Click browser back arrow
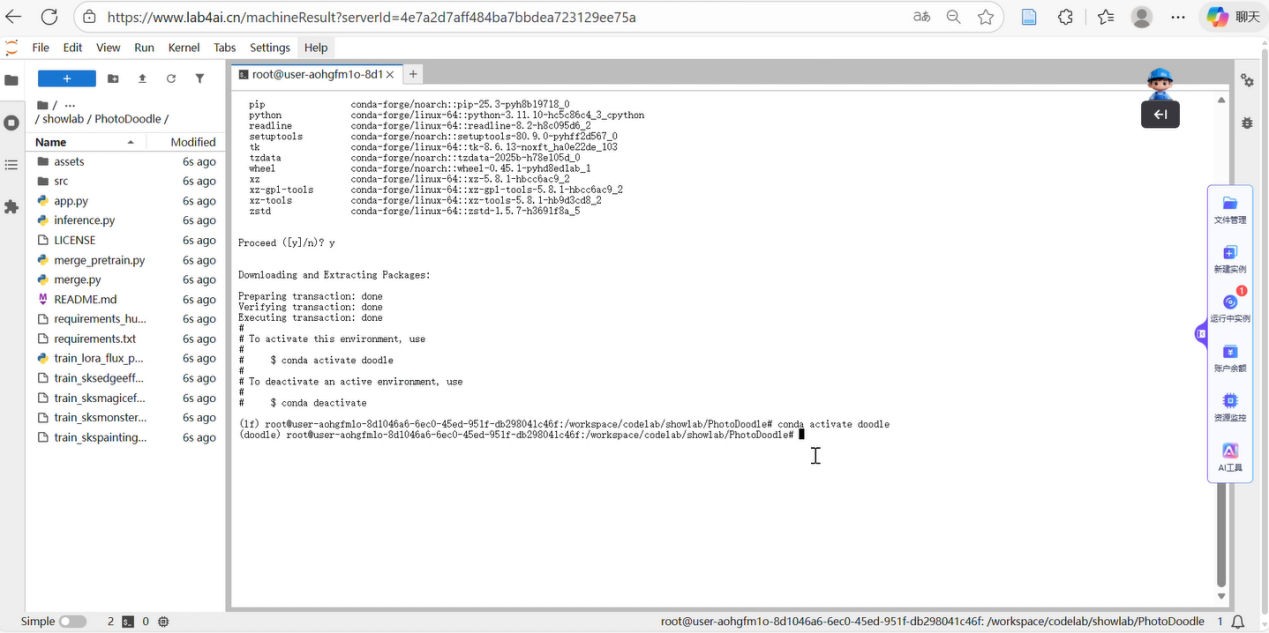This screenshot has height=633, width=1269. coord(14,17)
